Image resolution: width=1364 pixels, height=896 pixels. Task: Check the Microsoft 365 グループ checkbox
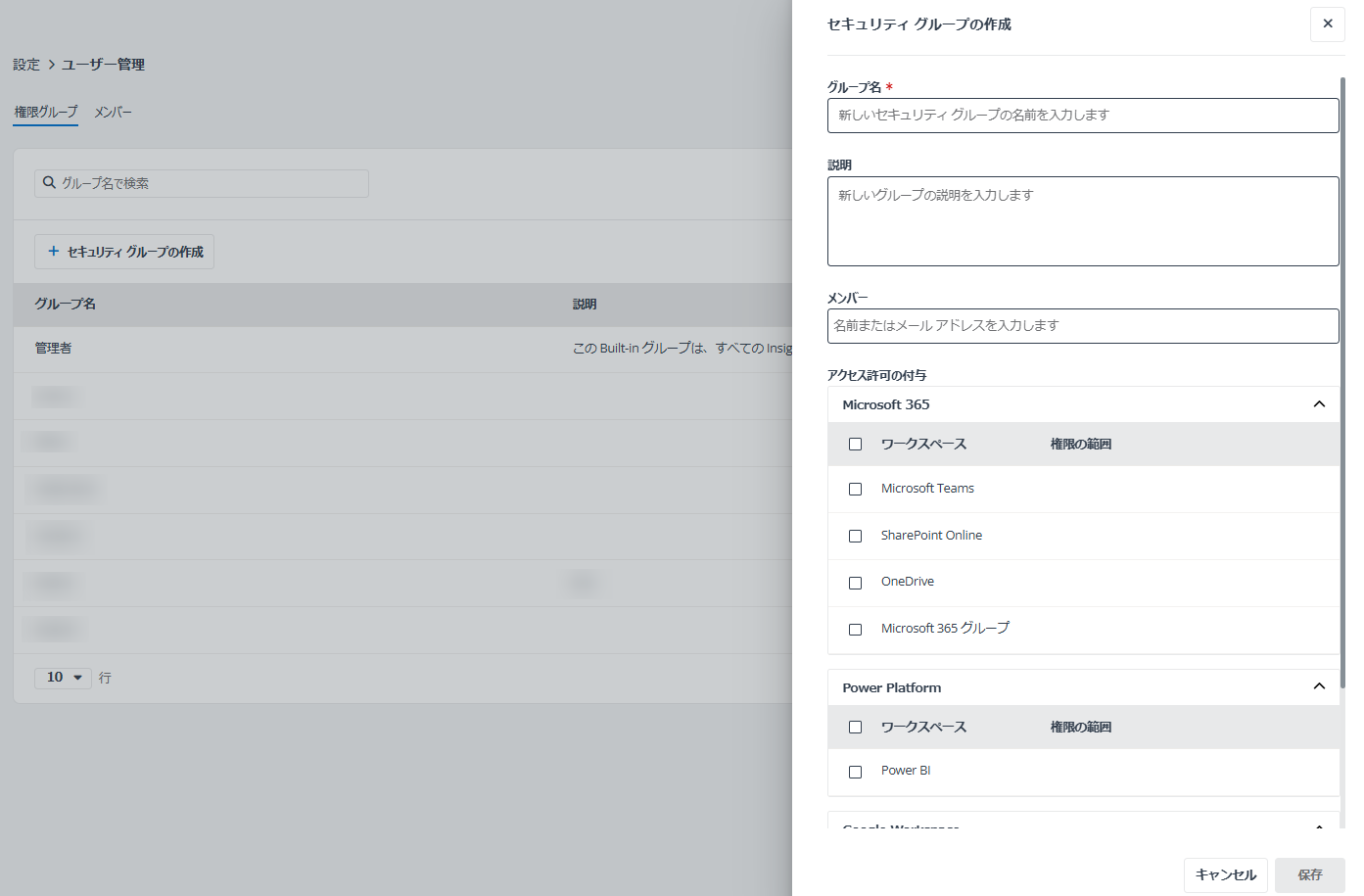click(x=855, y=630)
